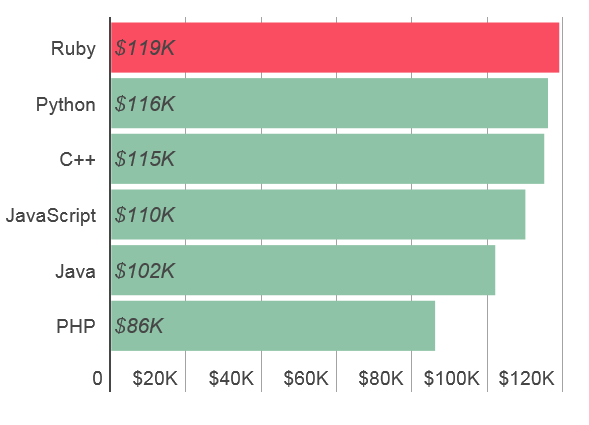Click the PHP axis label
This screenshot has width=589, height=425.
[76, 326]
